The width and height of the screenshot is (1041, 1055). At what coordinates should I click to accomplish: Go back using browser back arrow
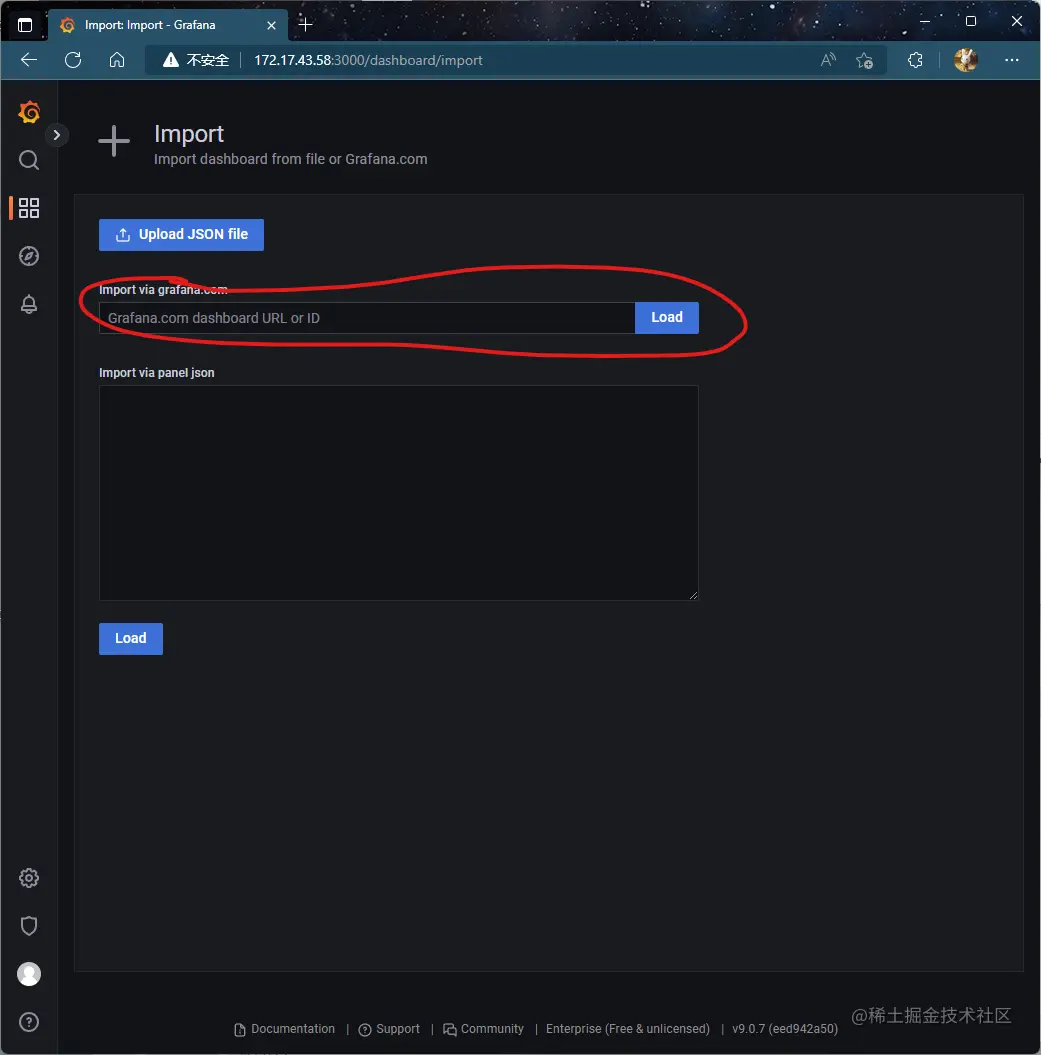29,61
